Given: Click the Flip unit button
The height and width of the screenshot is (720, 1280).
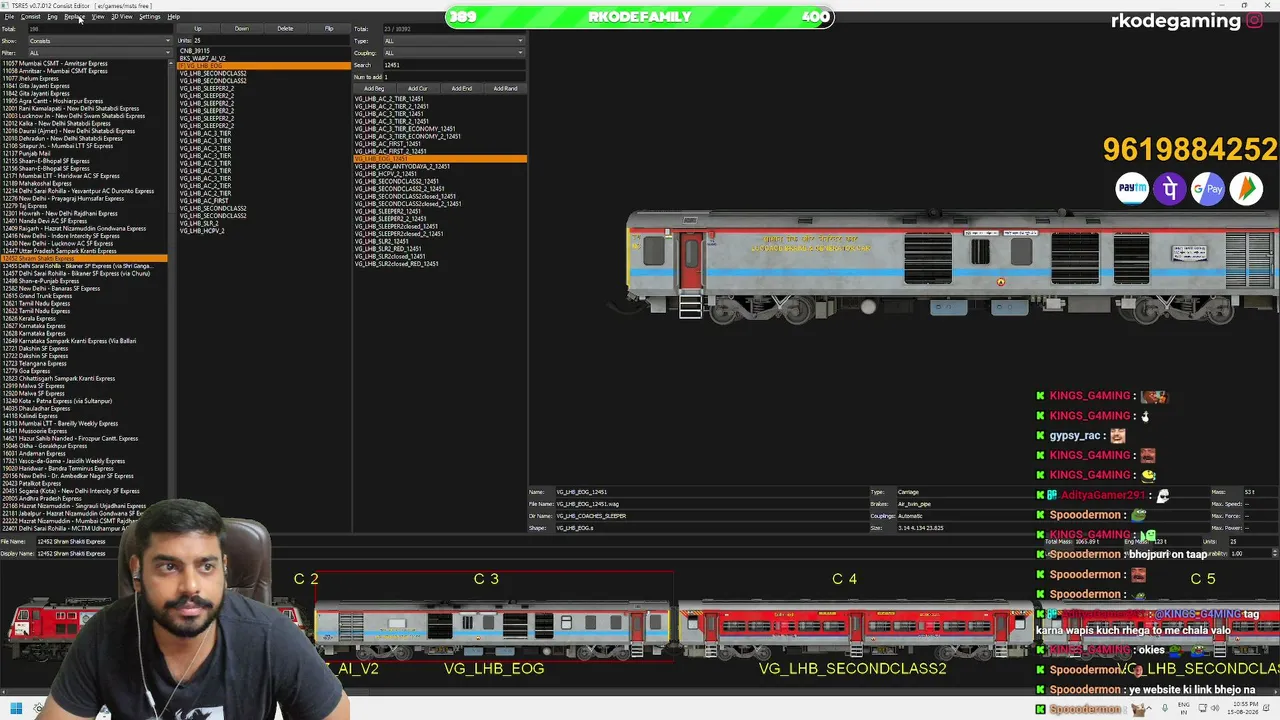Looking at the screenshot, I should pyautogui.click(x=329, y=29).
